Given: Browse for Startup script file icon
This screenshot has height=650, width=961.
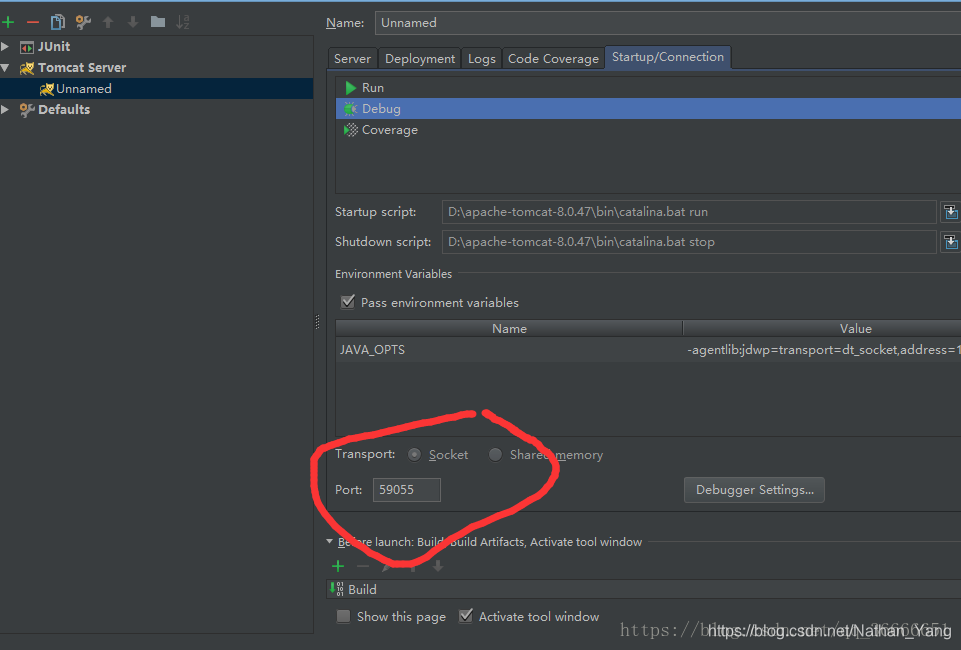Looking at the screenshot, I should 951,212.
